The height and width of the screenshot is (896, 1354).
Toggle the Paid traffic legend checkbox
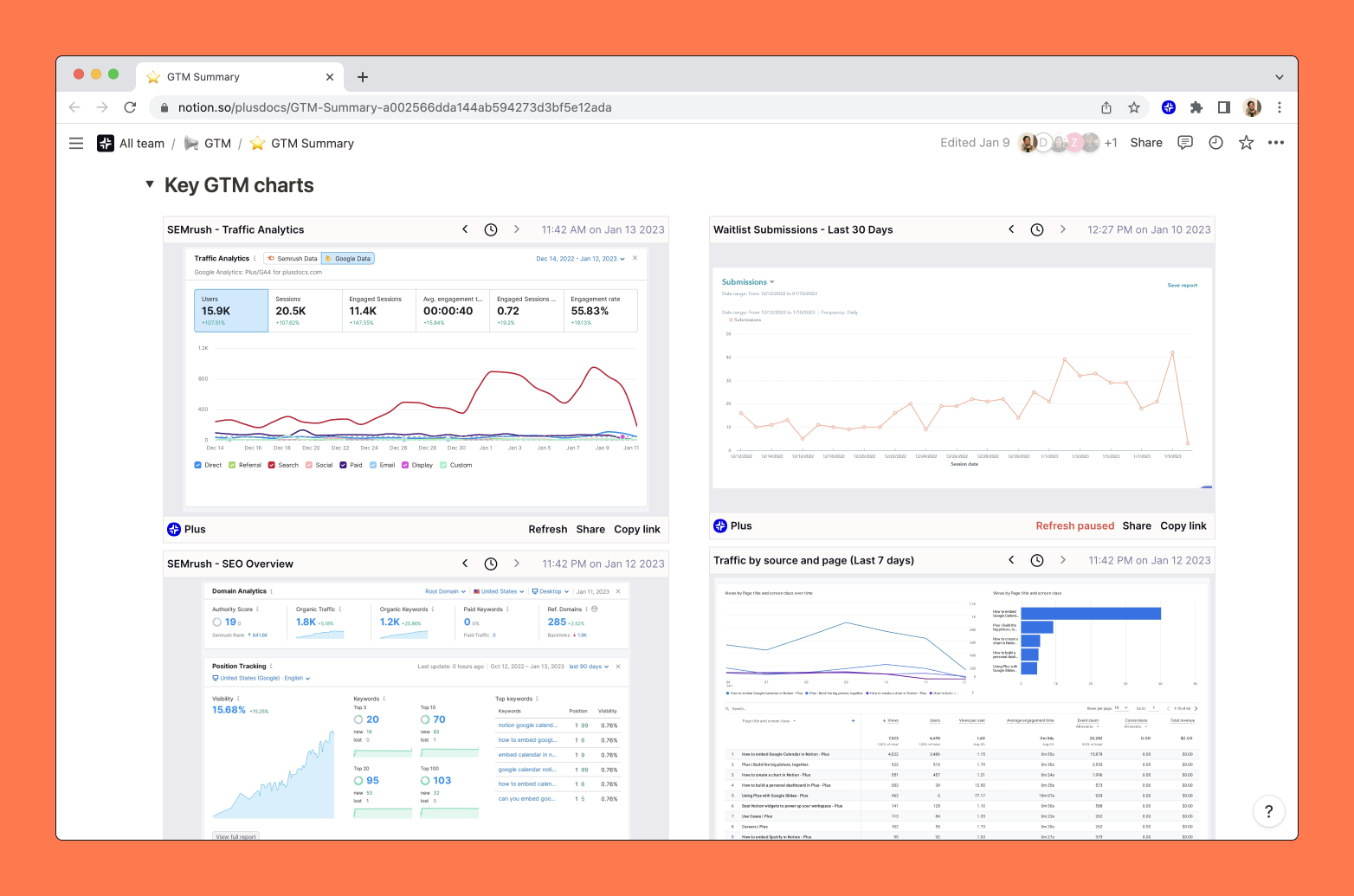(x=343, y=465)
